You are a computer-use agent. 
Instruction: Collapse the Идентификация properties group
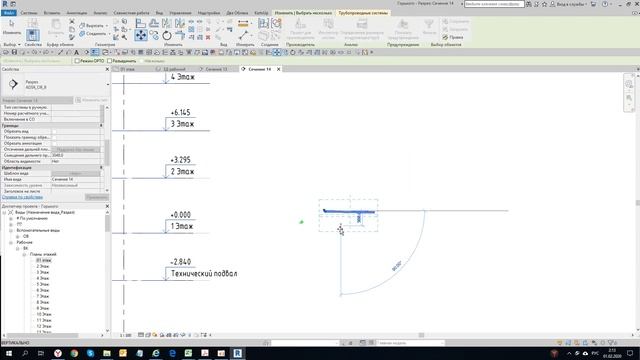pyautogui.click(x=101, y=167)
